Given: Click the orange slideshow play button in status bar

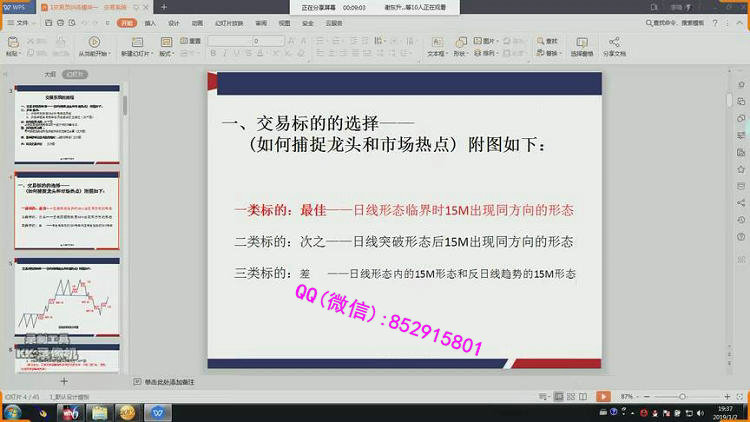Looking at the screenshot, I should [x=603, y=397].
